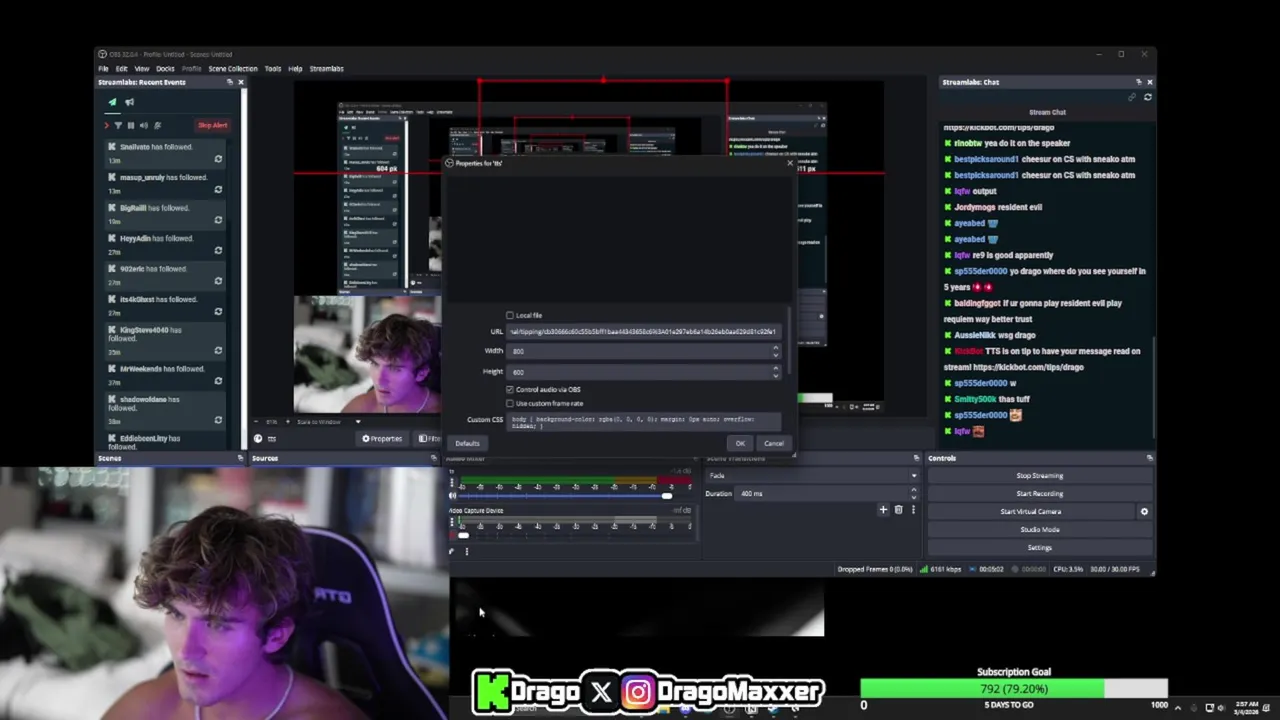The width and height of the screenshot is (1280, 720).
Task: Replay the its4kGhxst follow alert
Action: (218, 312)
